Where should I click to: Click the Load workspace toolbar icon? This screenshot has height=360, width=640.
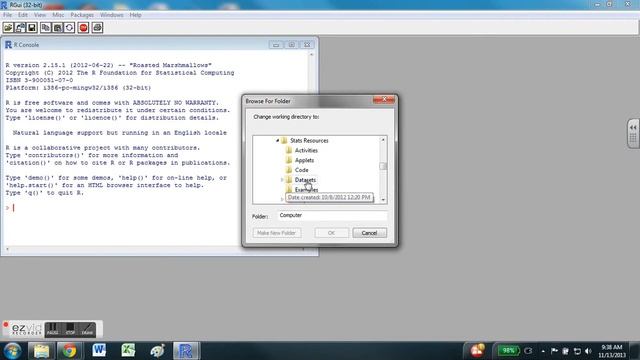click(20, 28)
